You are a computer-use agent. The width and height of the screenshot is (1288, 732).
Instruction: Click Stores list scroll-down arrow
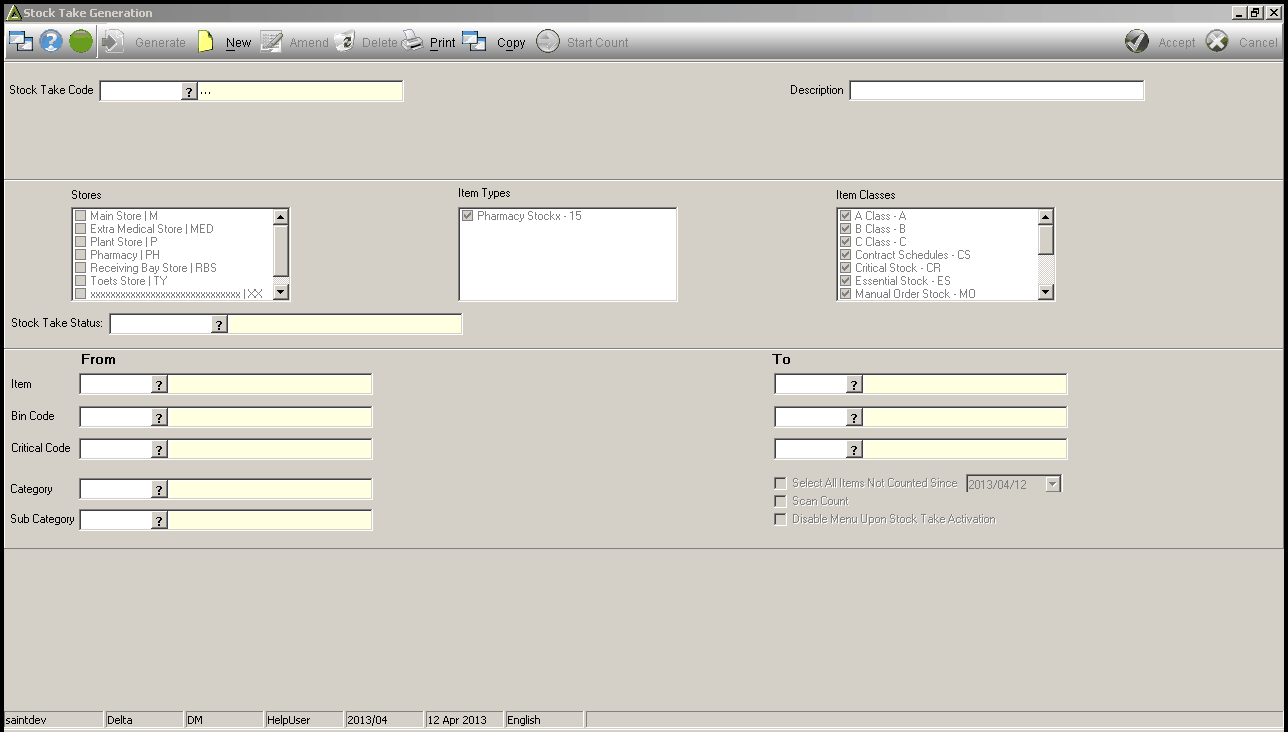tap(281, 292)
